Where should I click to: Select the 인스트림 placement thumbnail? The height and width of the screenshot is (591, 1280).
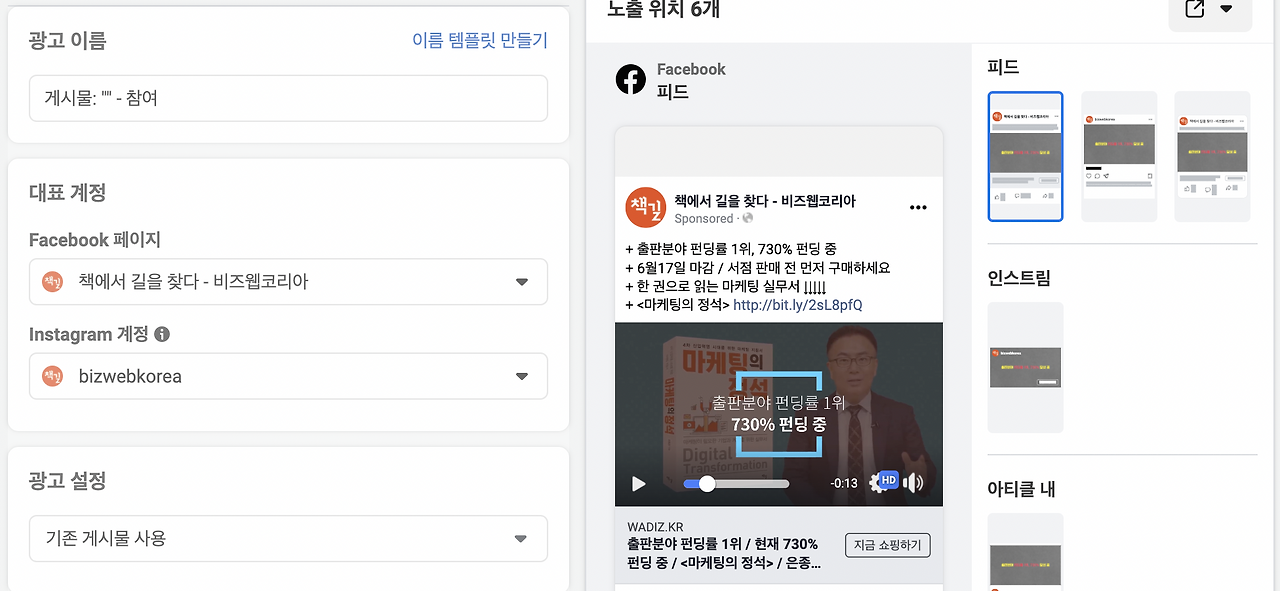click(1025, 367)
